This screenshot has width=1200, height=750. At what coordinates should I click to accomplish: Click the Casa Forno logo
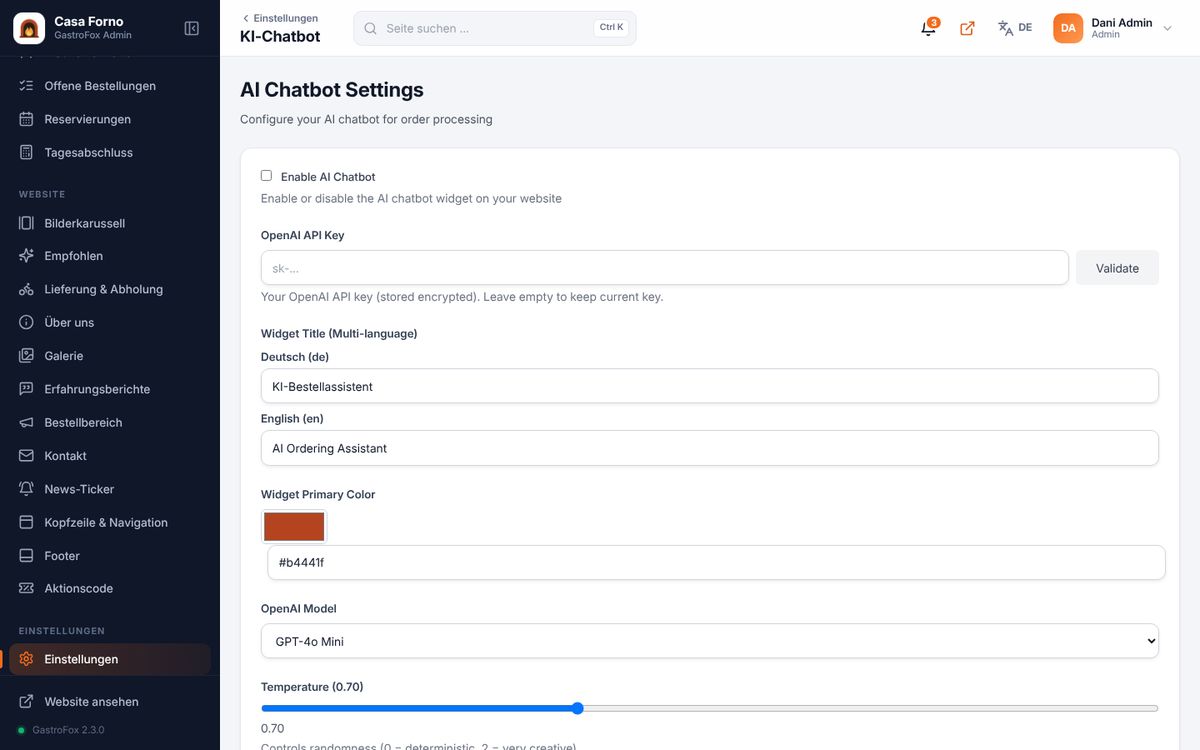29,29
